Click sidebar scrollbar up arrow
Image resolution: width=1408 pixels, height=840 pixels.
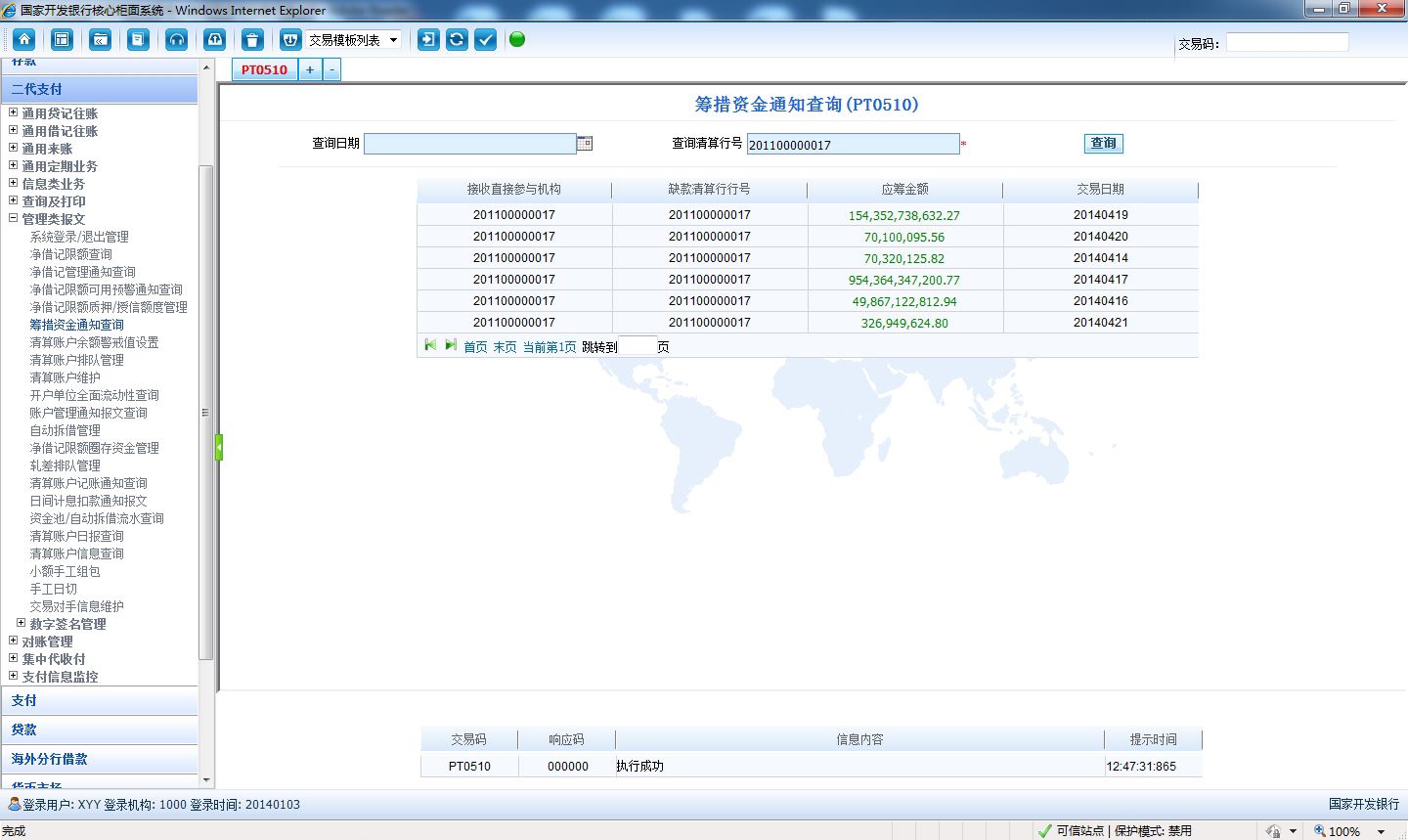point(205,67)
